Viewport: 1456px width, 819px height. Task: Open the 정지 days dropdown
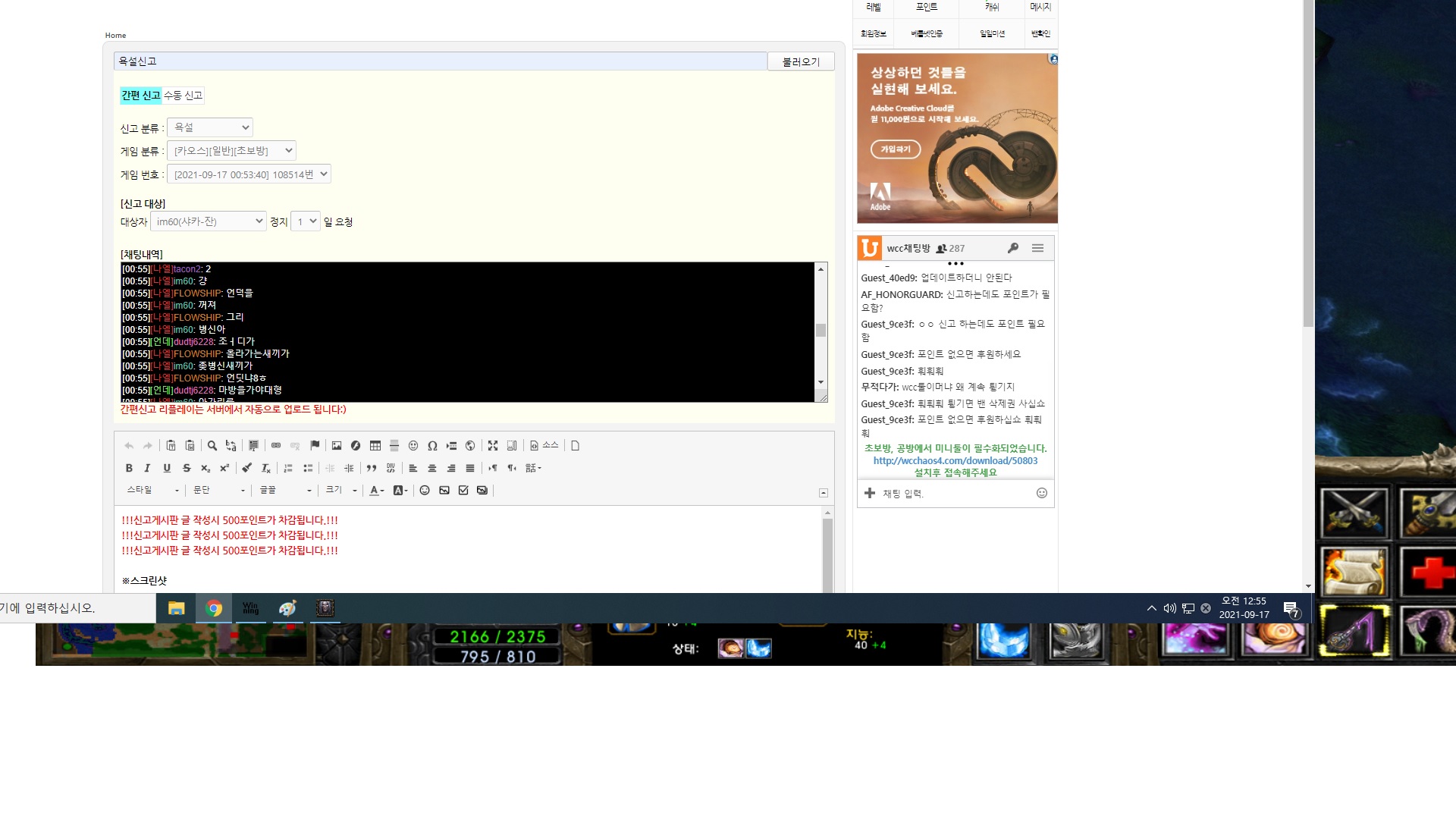click(x=306, y=221)
